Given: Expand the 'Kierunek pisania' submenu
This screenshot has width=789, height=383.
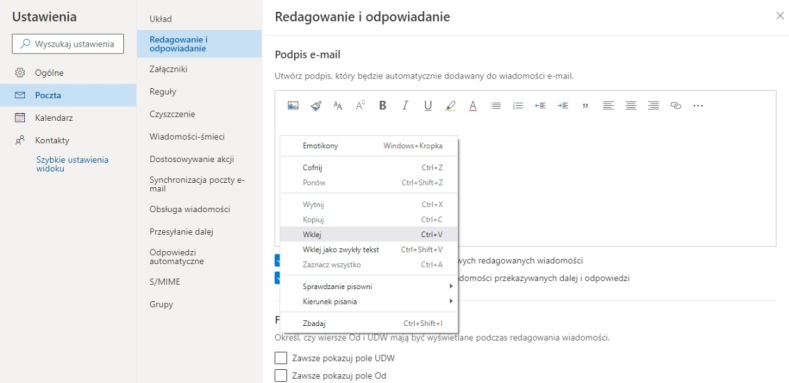Looking at the screenshot, I should click(x=369, y=301).
